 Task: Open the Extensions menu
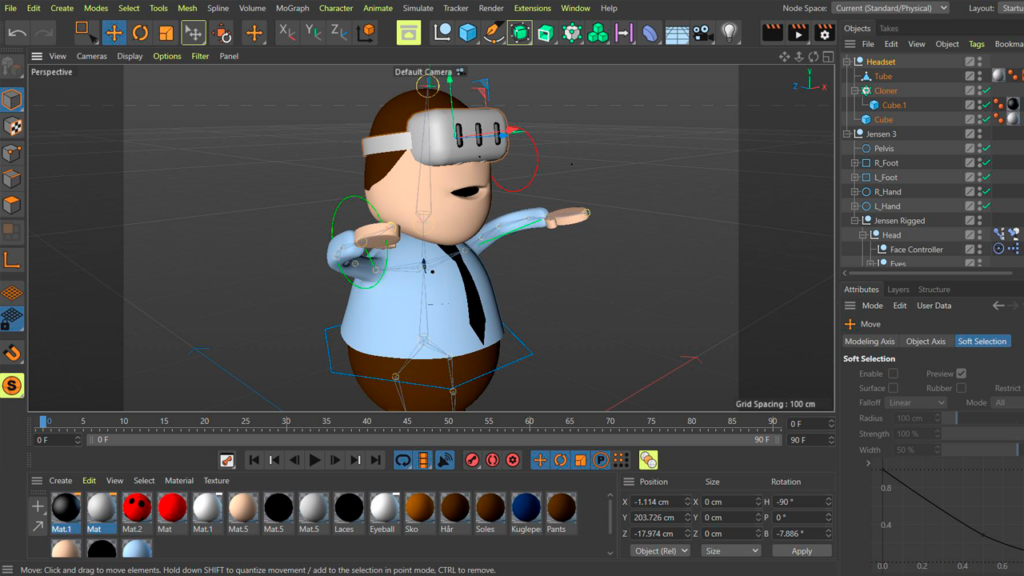pos(532,8)
